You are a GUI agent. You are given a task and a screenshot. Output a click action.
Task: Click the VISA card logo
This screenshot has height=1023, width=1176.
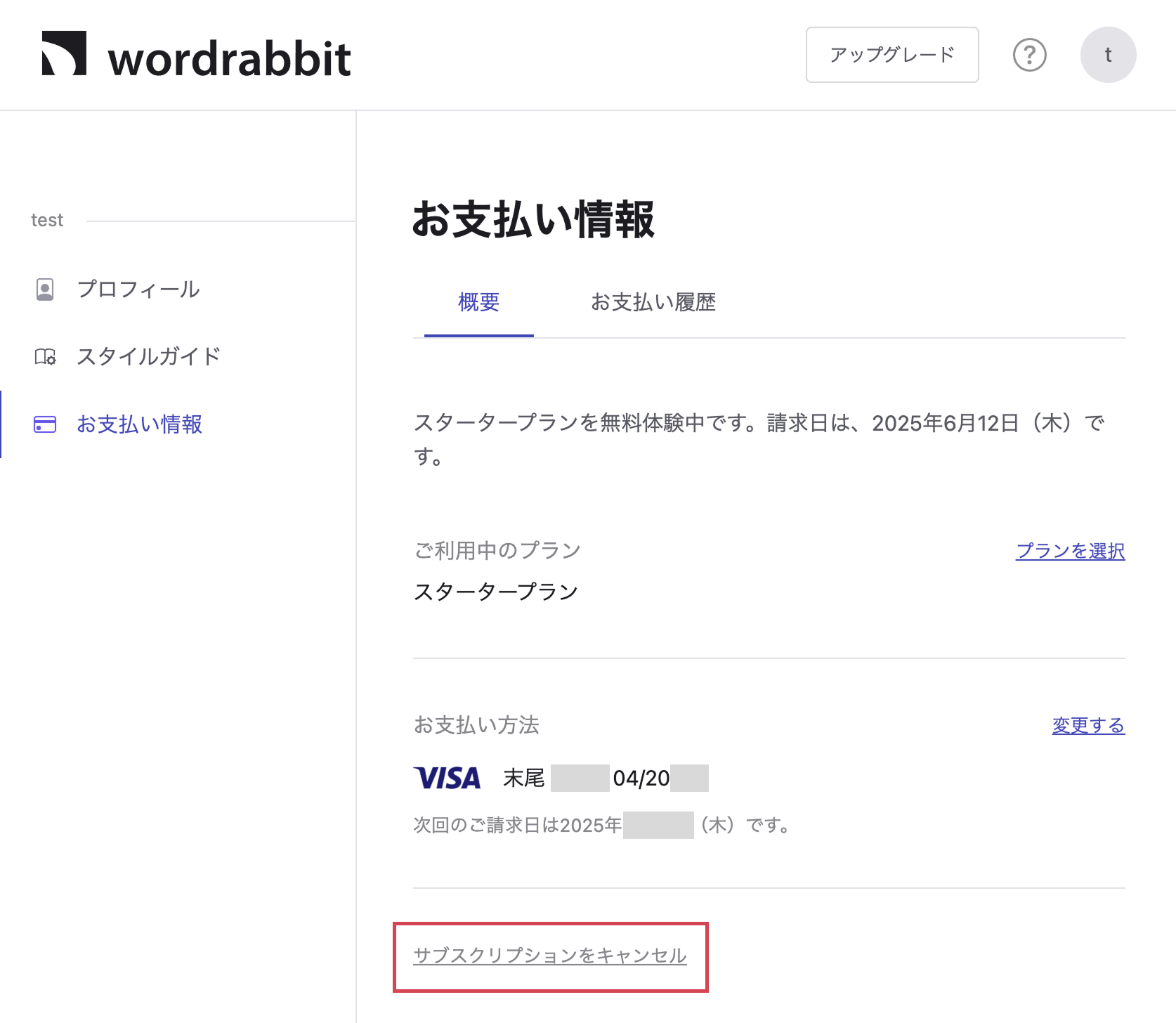[x=447, y=778]
